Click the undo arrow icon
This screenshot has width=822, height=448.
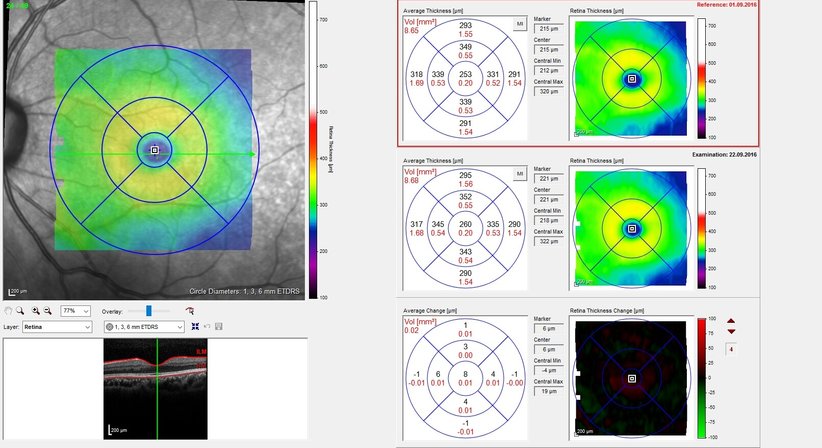click(206, 327)
